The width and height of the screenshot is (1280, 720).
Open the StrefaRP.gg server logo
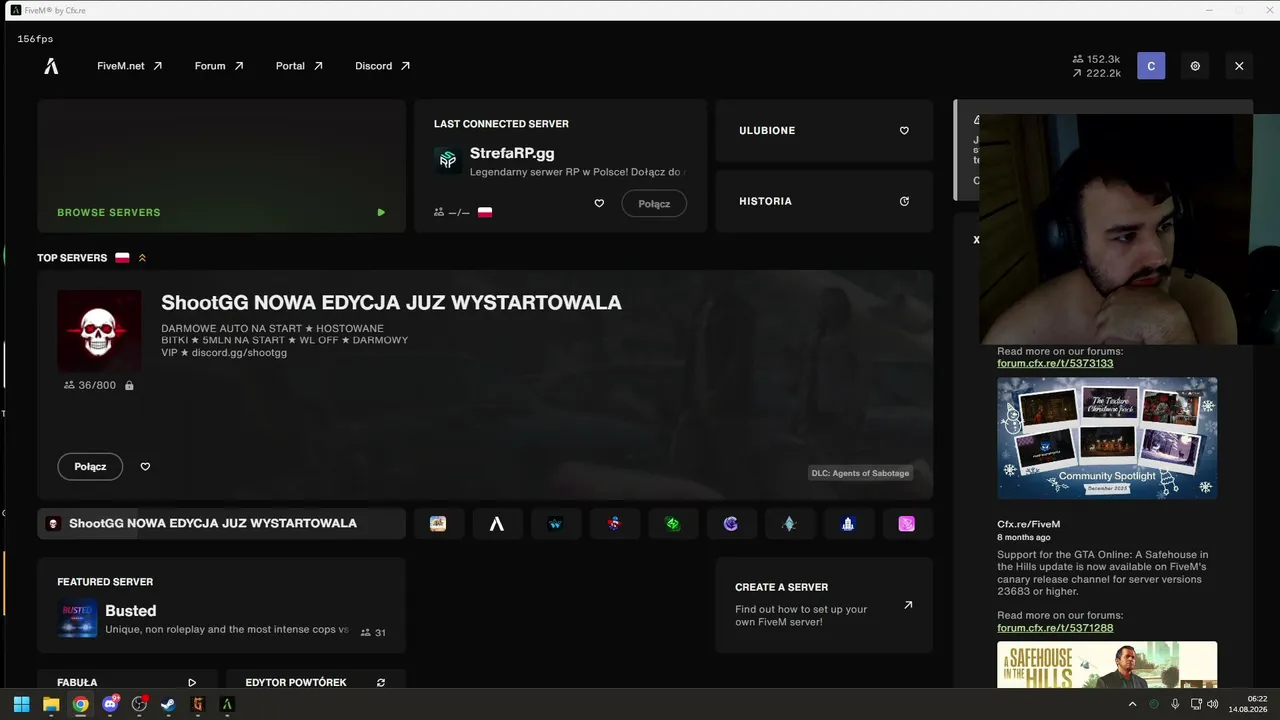pyautogui.click(x=448, y=160)
